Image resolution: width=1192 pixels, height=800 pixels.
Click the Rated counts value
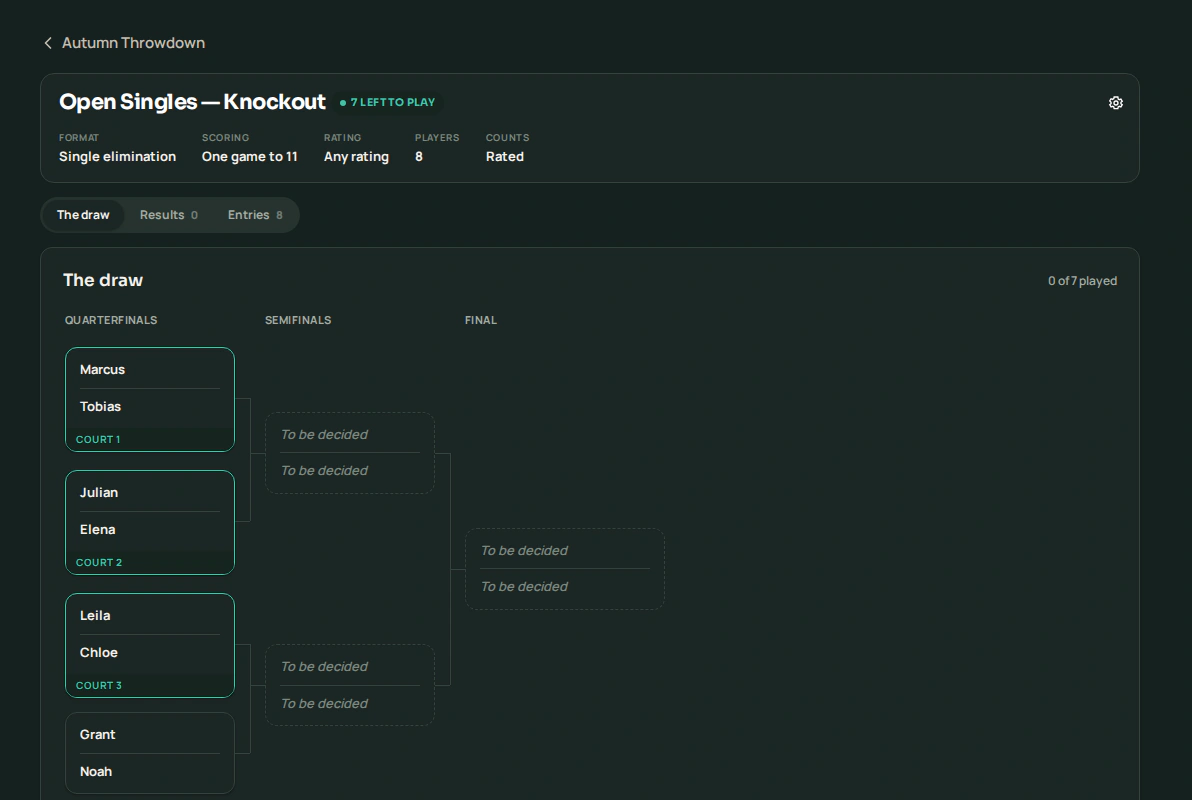[x=505, y=157]
